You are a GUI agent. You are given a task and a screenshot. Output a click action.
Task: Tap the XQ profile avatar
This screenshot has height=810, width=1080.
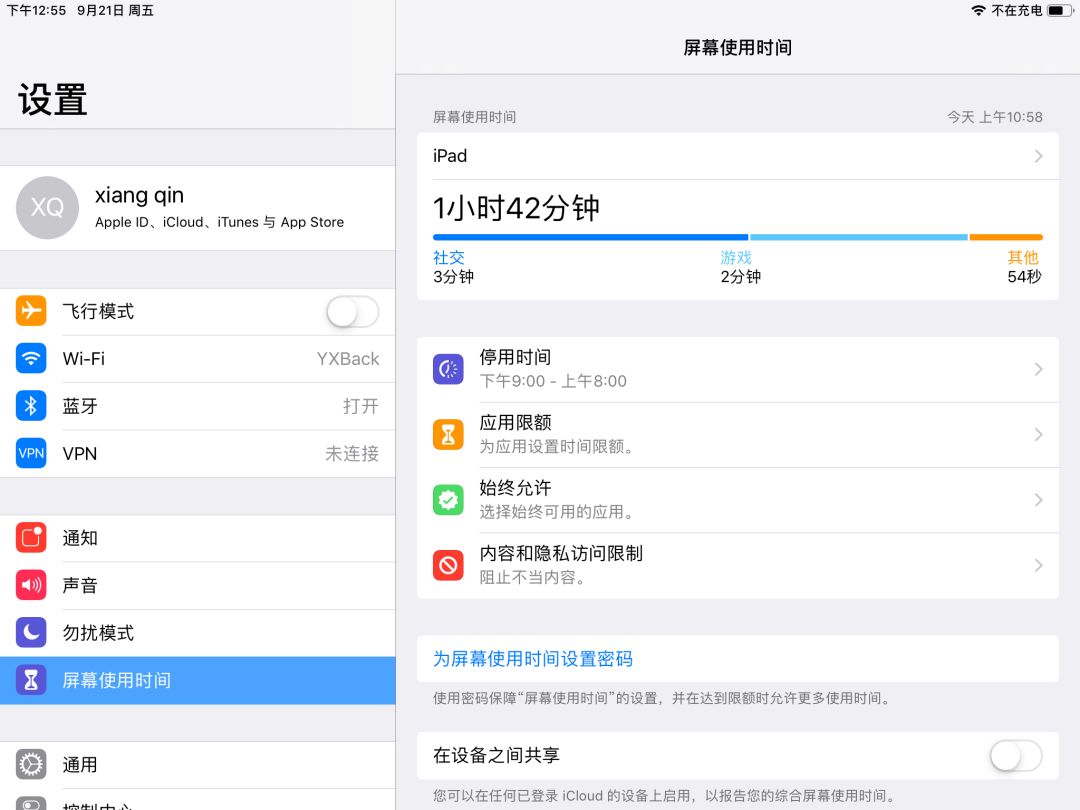[x=47, y=207]
